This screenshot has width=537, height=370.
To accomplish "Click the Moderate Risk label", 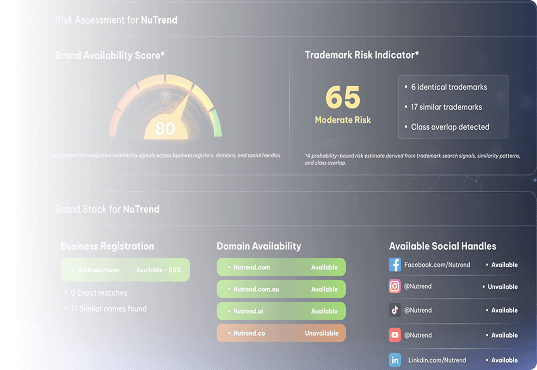I will pyautogui.click(x=343, y=120).
